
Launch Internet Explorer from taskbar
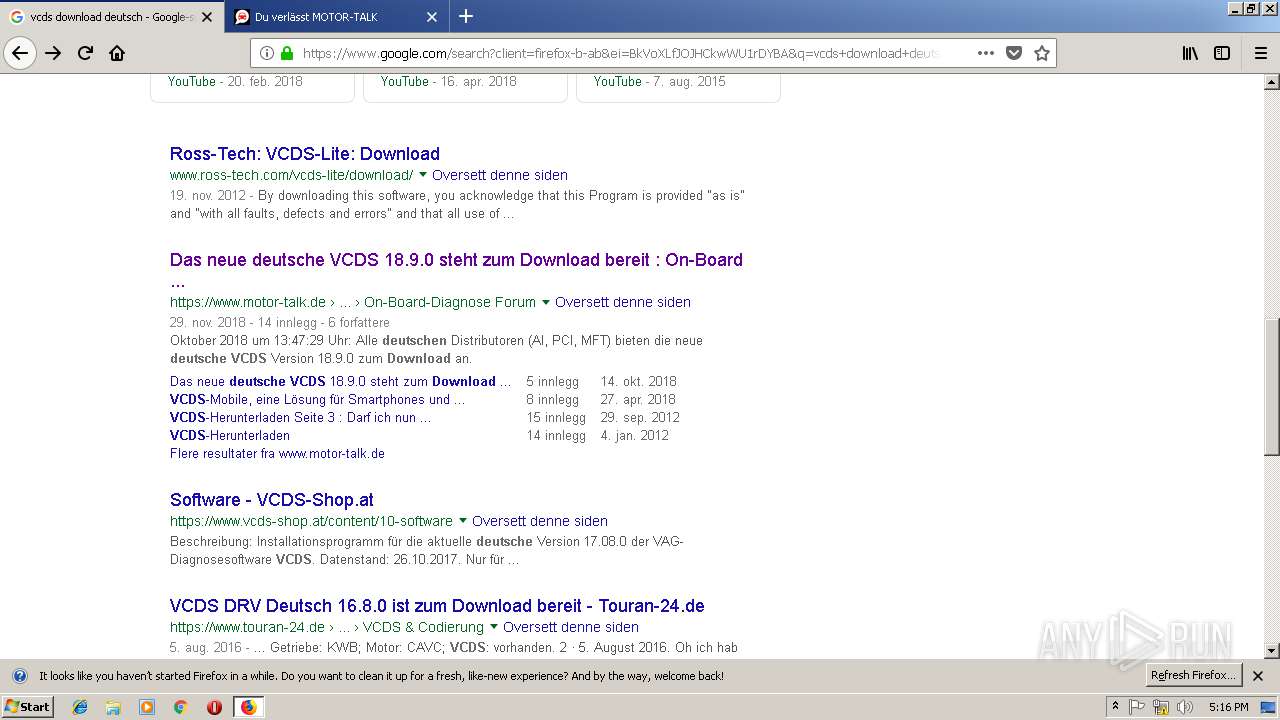80,707
